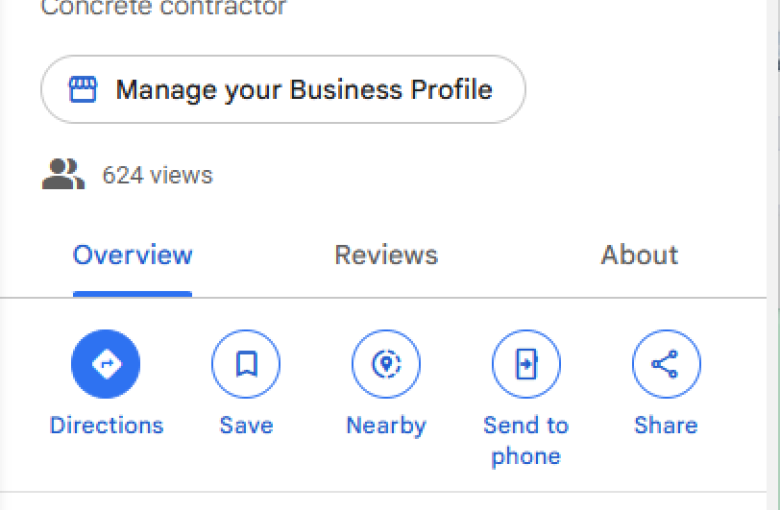Click the Send to phone text label
Screen dimensions: 780x510
pos(526,441)
